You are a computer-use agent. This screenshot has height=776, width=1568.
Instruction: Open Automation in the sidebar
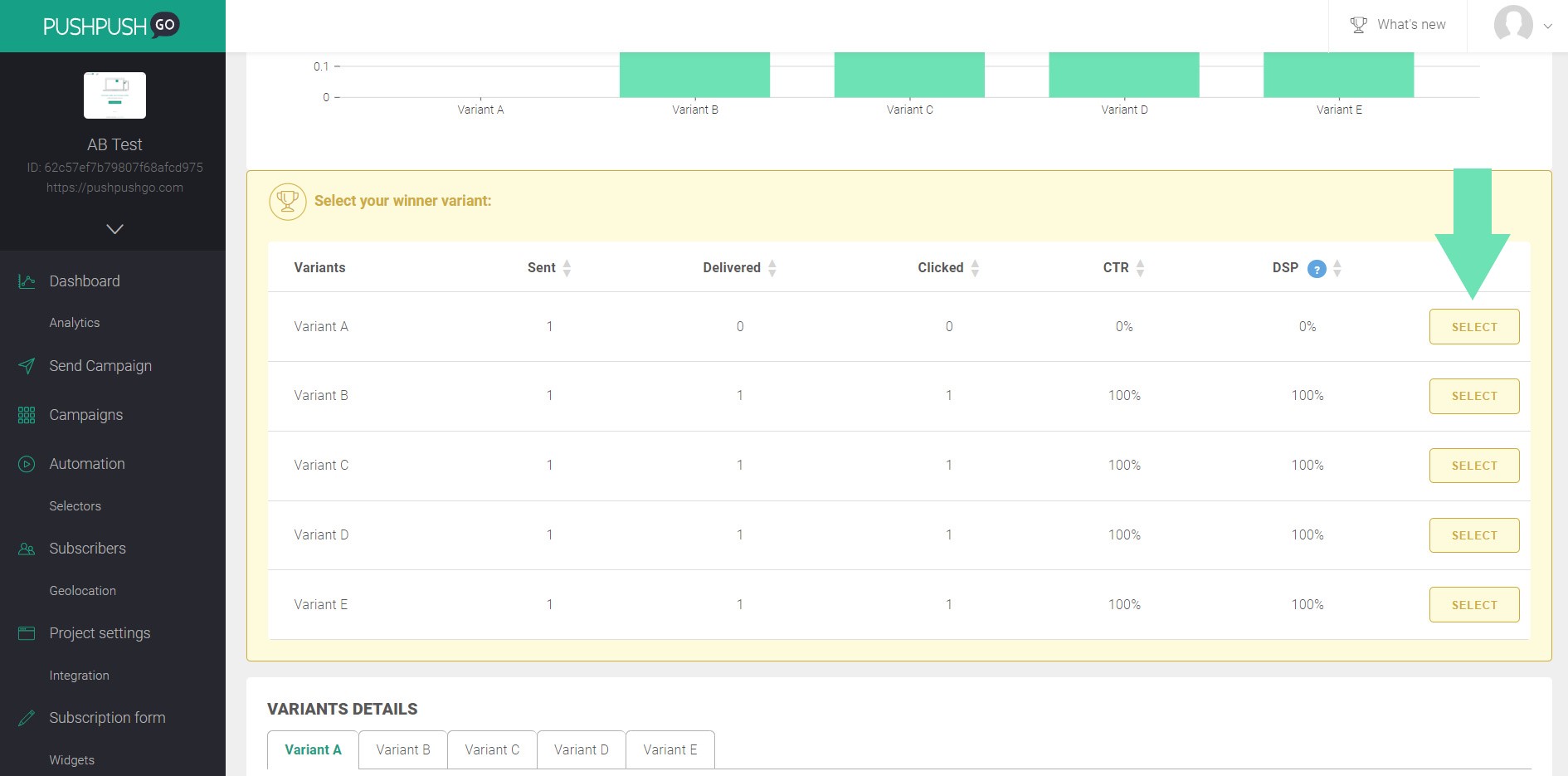pos(87,464)
